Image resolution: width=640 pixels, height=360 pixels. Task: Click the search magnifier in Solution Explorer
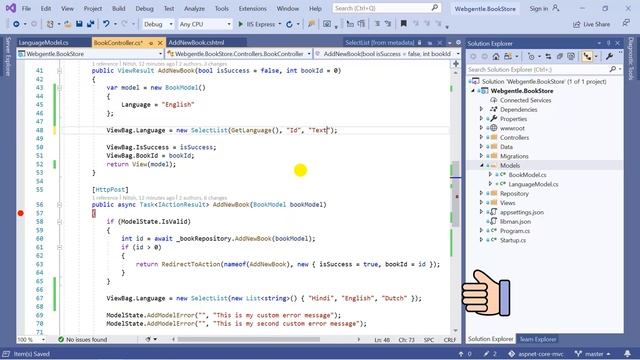point(613,69)
